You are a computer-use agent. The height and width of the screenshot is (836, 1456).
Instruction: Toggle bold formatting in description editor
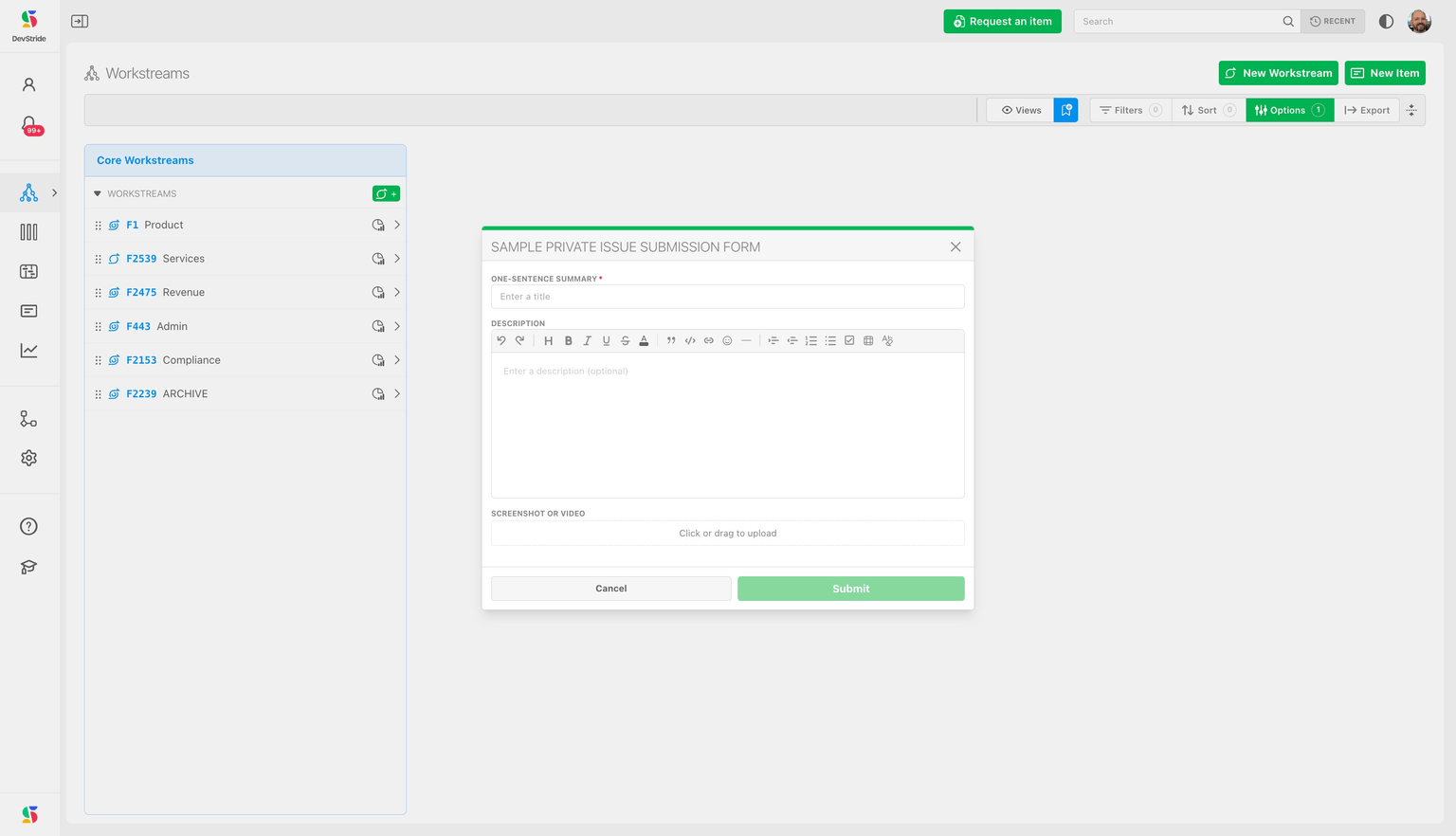coord(569,341)
